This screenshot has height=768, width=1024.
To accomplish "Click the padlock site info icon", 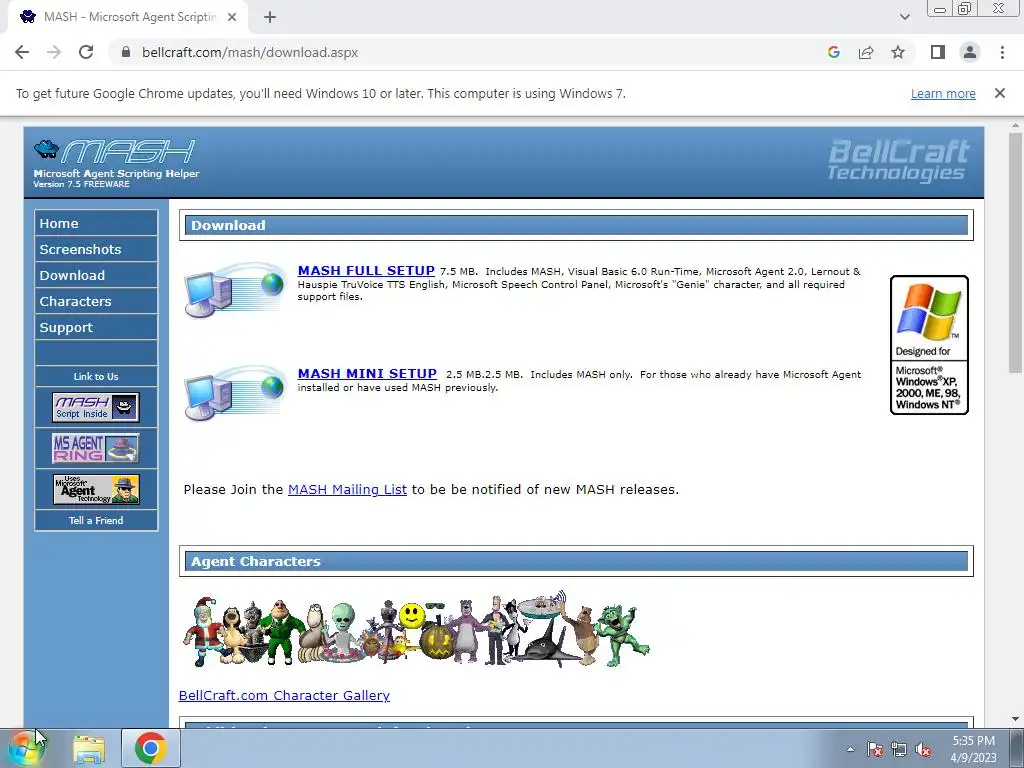I will [x=127, y=52].
